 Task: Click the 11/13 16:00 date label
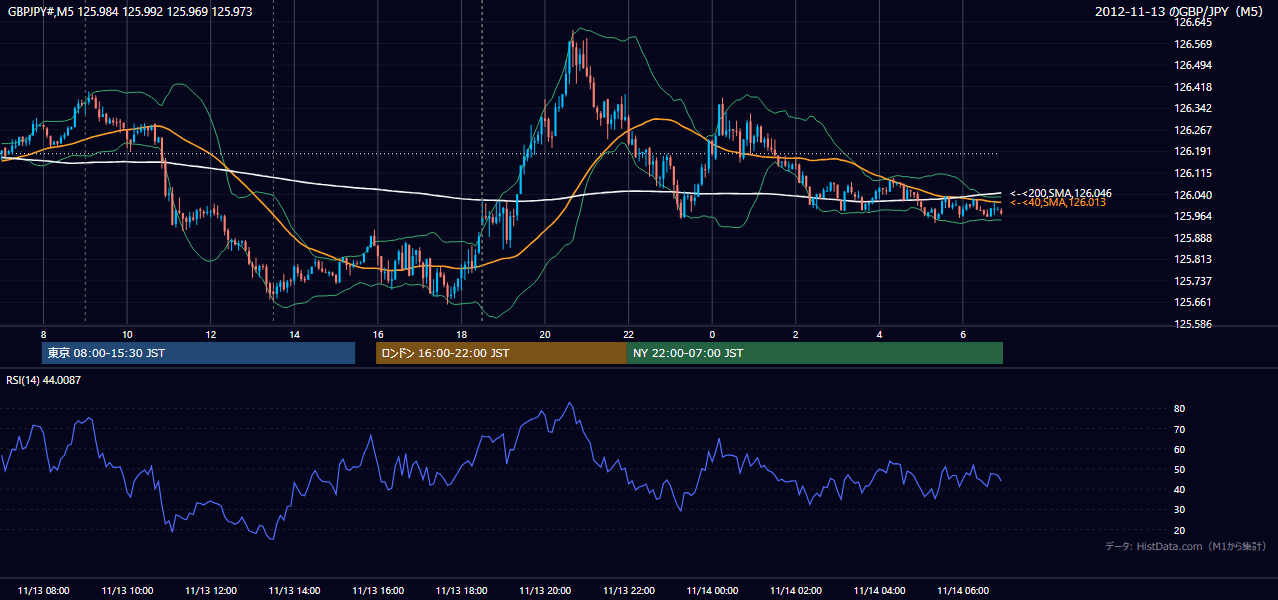pos(378,591)
